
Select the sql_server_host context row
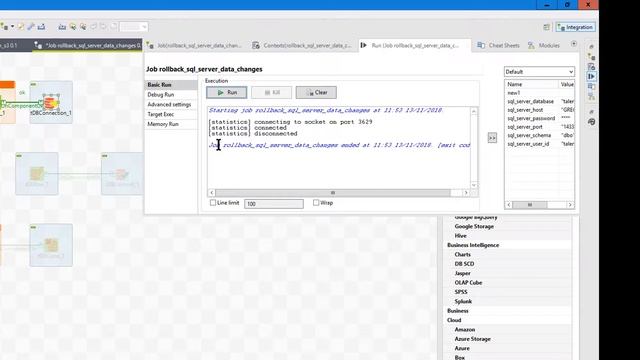pos(539,110)
